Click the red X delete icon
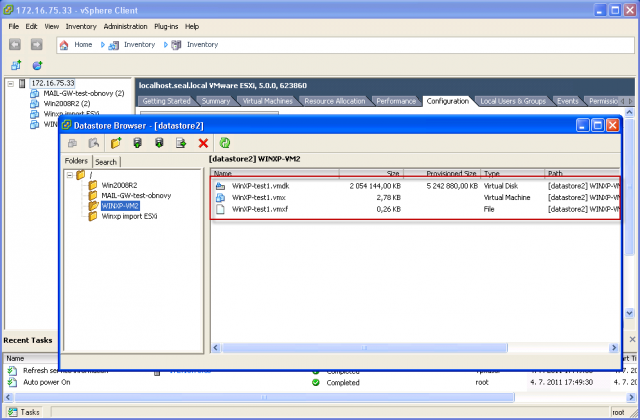This screenshot has height=420, width=640. 203,143
